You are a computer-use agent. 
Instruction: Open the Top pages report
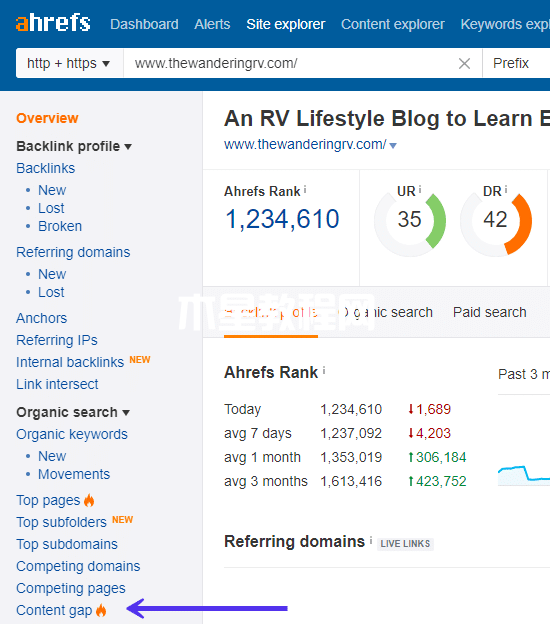[48, 500]
